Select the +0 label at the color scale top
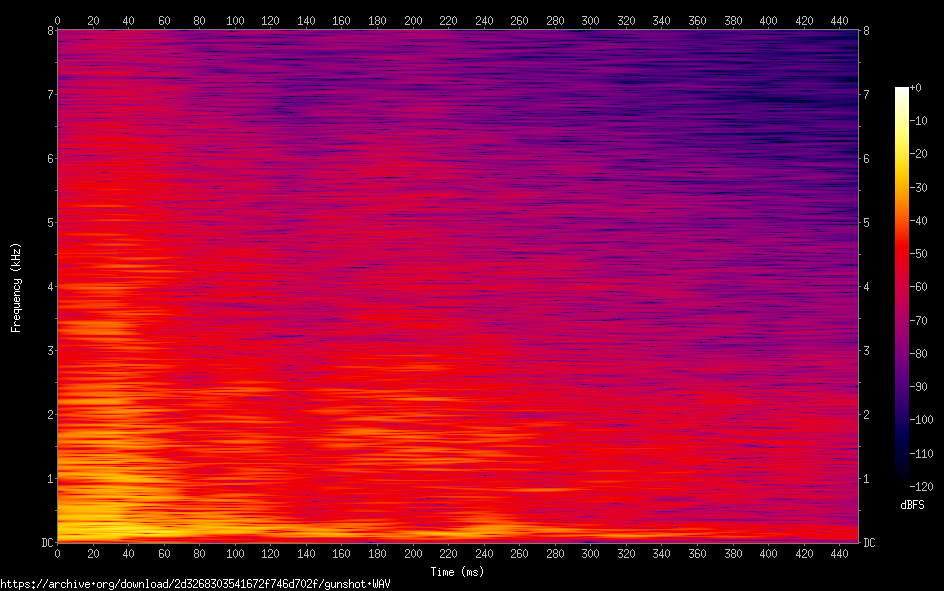 916,89
